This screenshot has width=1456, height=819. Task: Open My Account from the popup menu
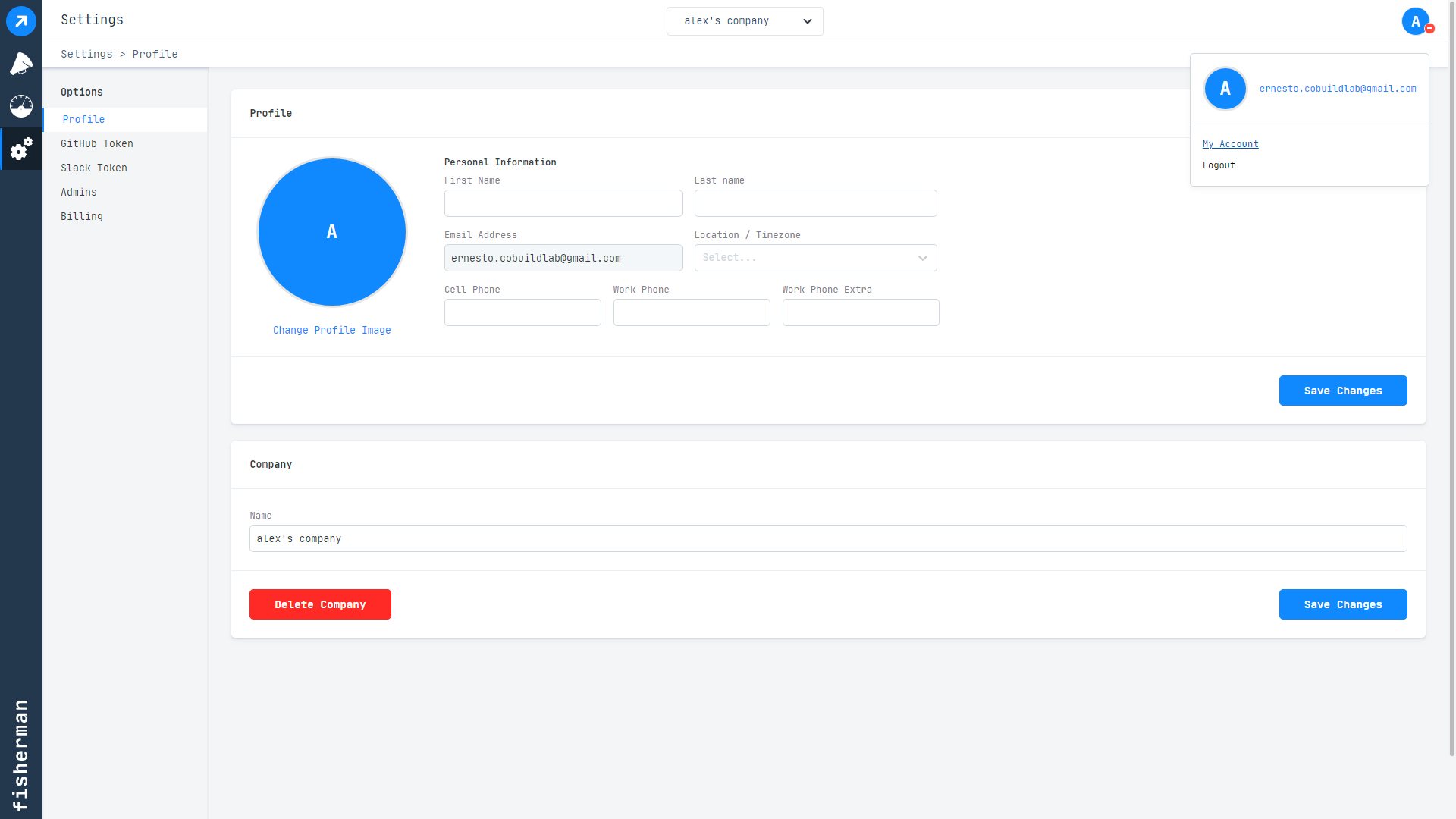click(1230, 143)
